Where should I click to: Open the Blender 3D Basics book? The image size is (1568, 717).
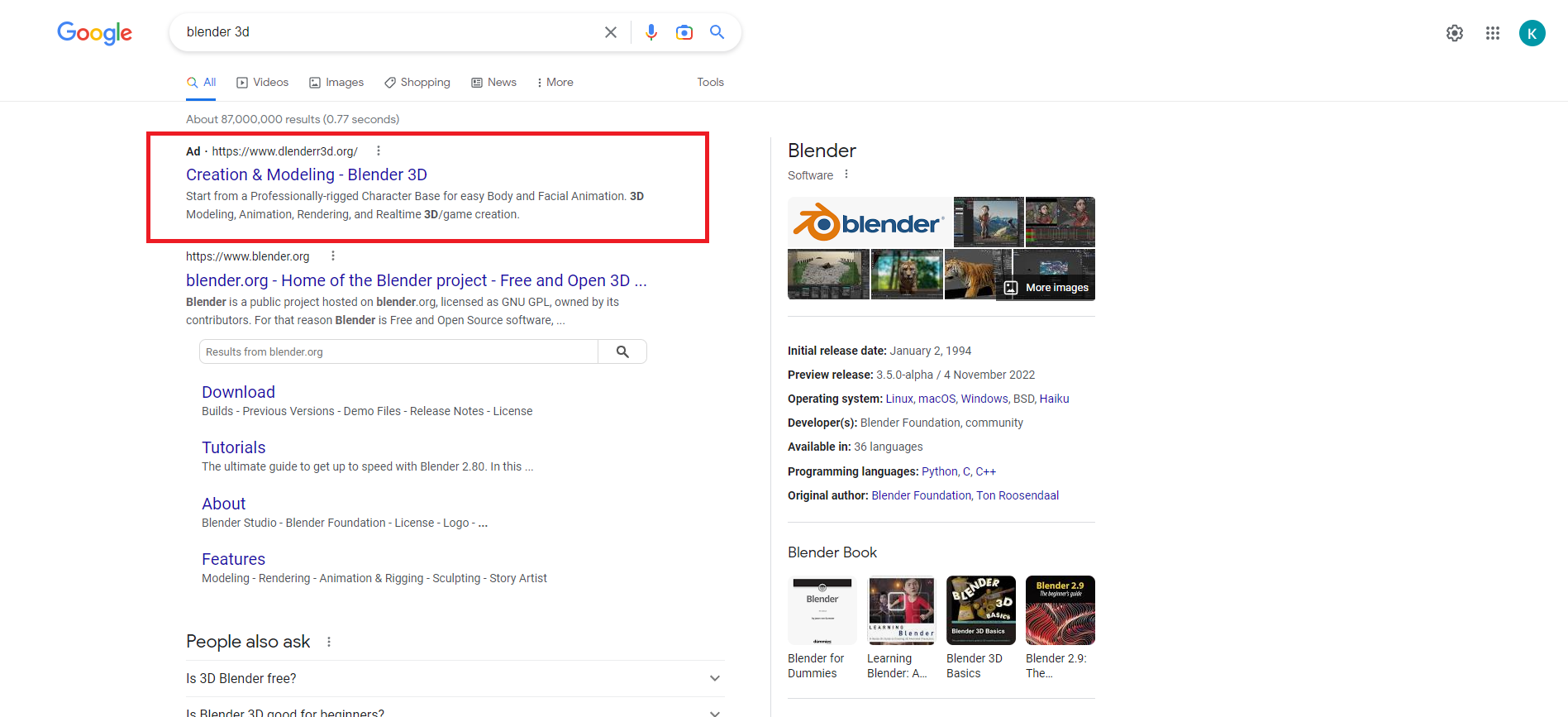click(981, 628)
